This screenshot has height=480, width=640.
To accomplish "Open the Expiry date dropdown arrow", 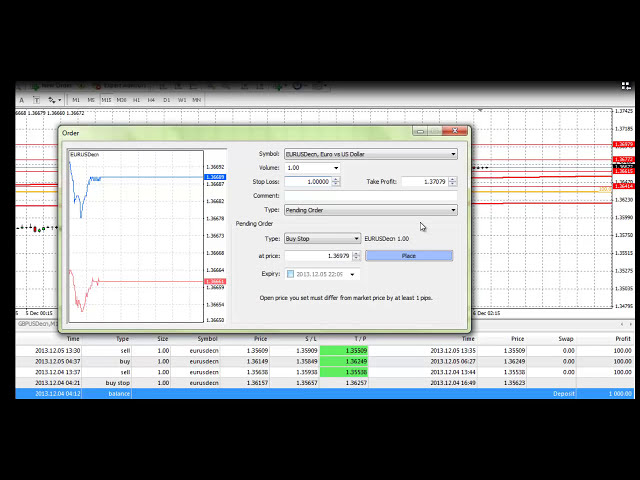I will tap(352, 274).
